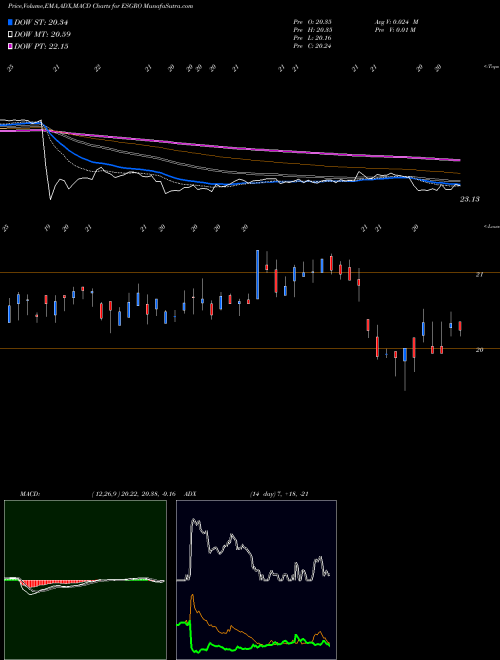This screenshot has height=660, width=500.
Task: Click the '<-Lows' row label
Action: (491, 226)
